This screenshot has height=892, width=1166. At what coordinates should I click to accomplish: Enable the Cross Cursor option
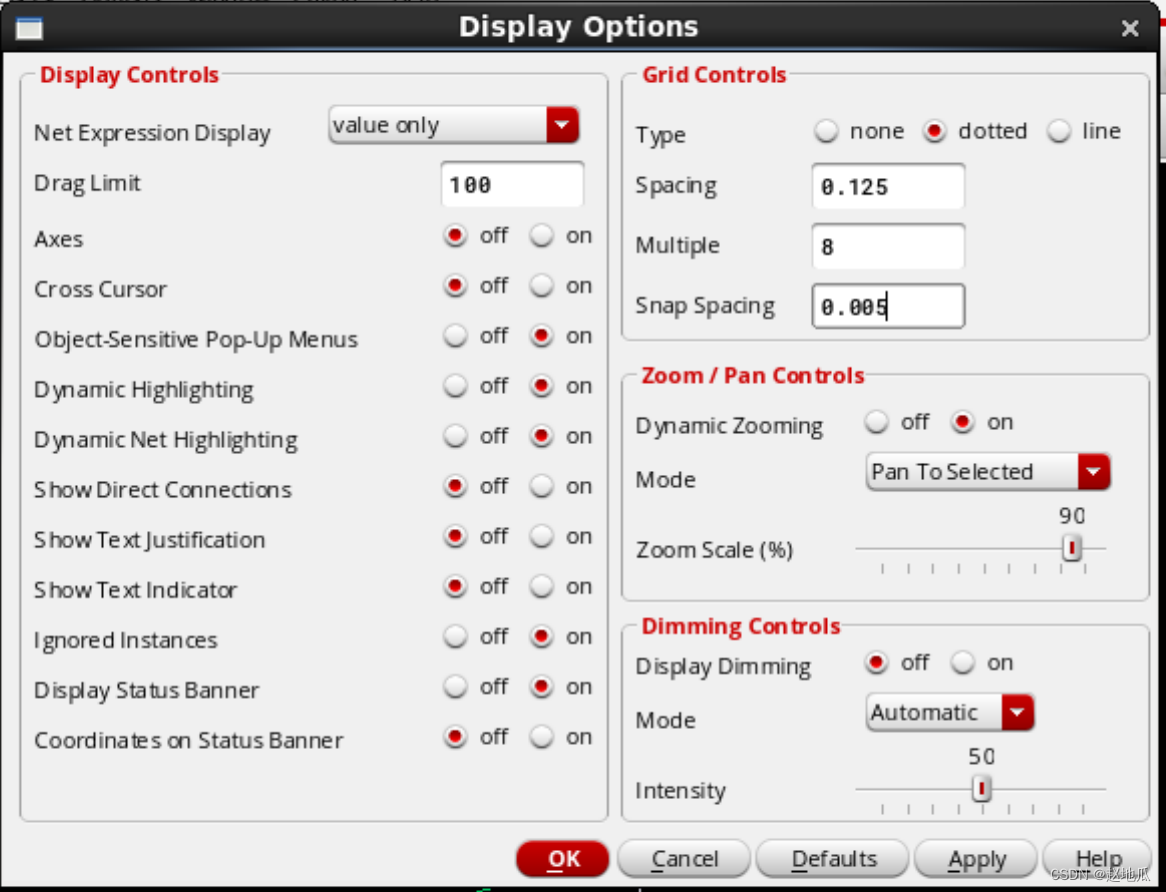click(x=542, y=286)
